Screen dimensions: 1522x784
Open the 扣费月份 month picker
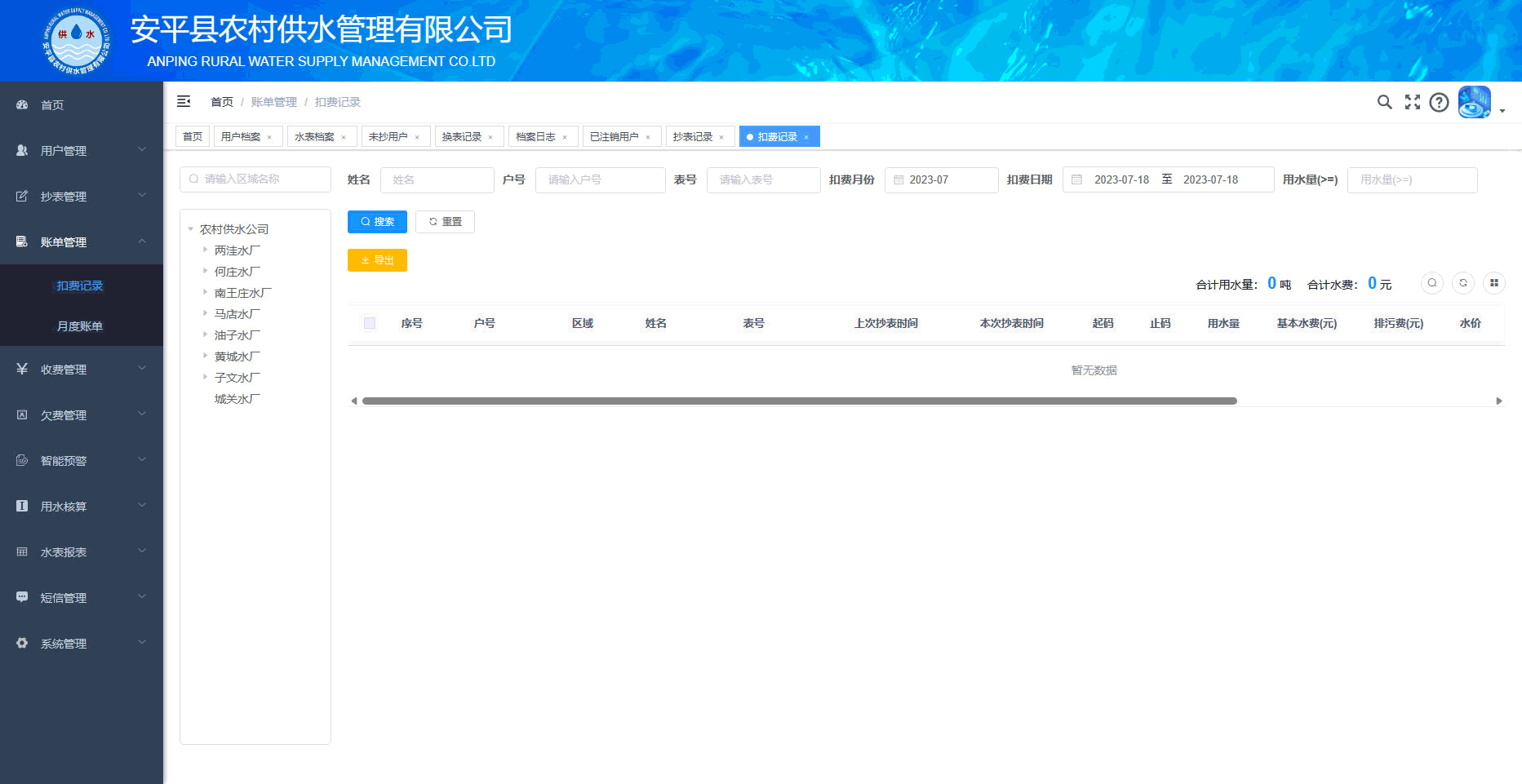pos(942,180)
